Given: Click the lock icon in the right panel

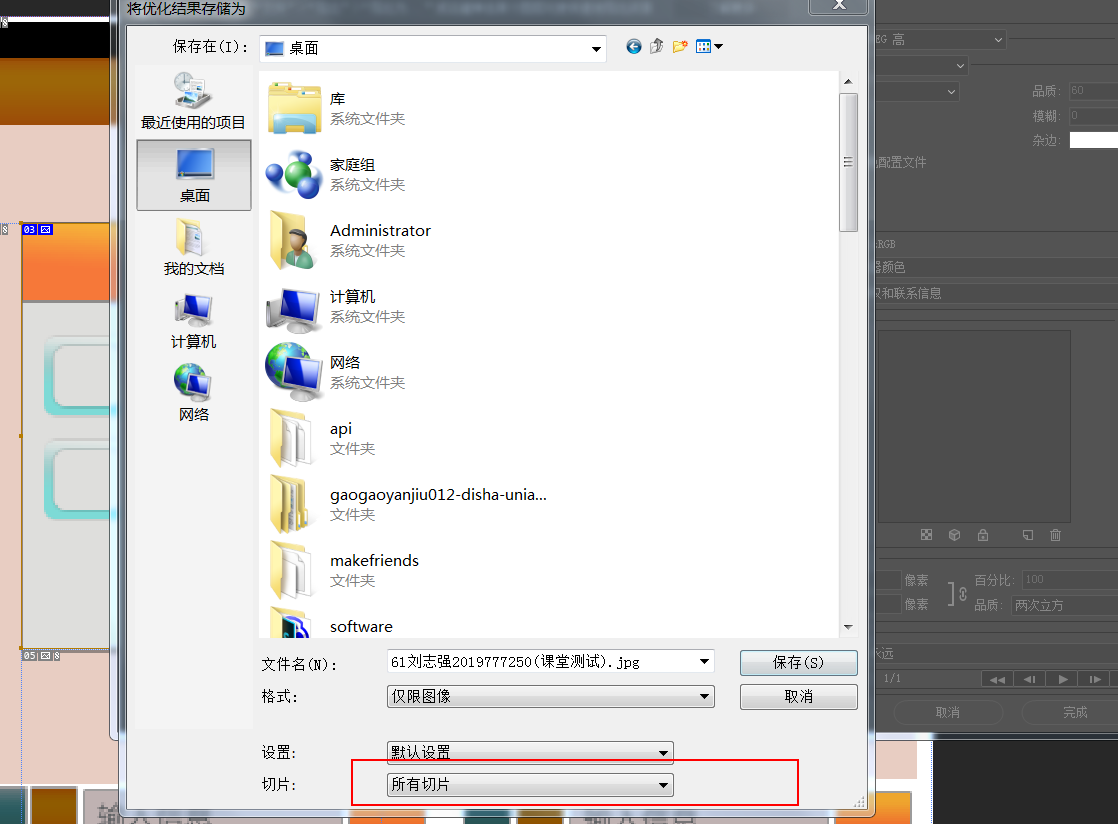Looking at the screenshot, I should [x=983, y=535].
